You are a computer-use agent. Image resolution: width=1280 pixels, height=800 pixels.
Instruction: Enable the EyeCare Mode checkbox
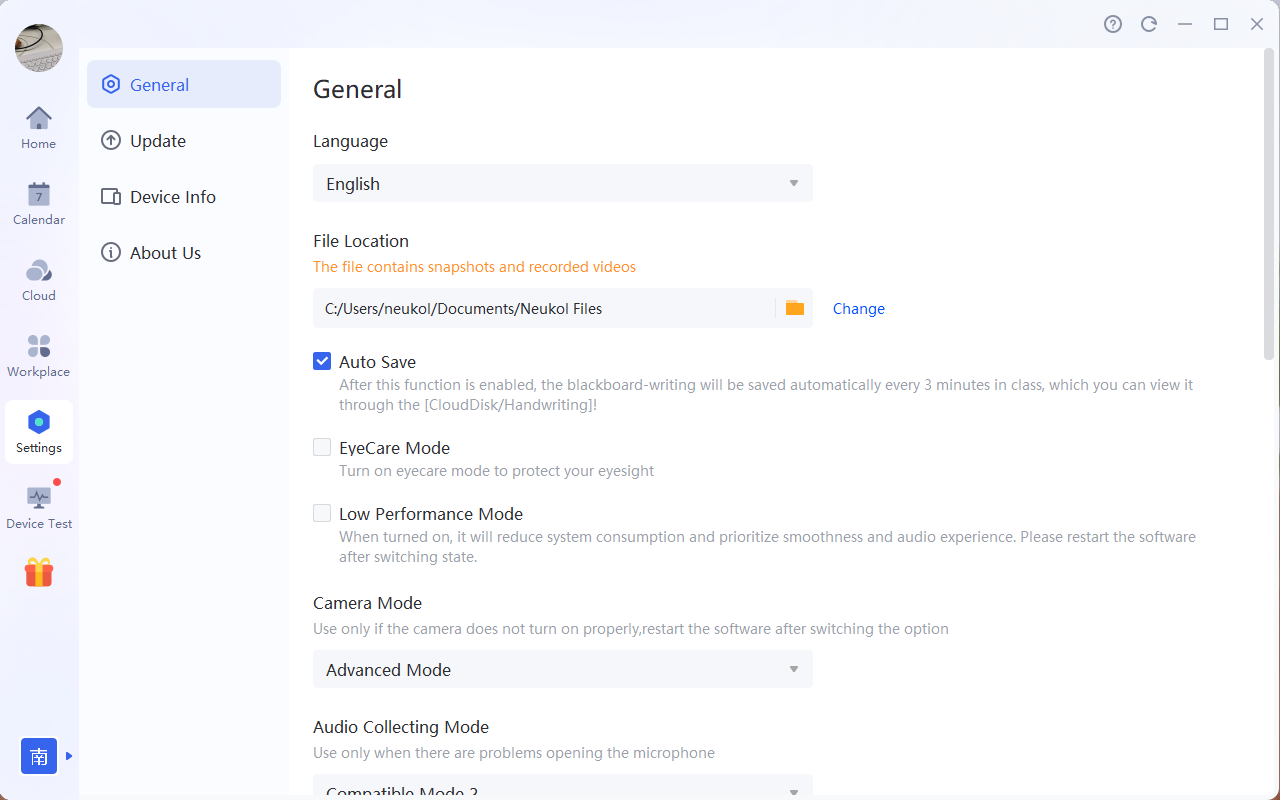(x=322, y=447)
